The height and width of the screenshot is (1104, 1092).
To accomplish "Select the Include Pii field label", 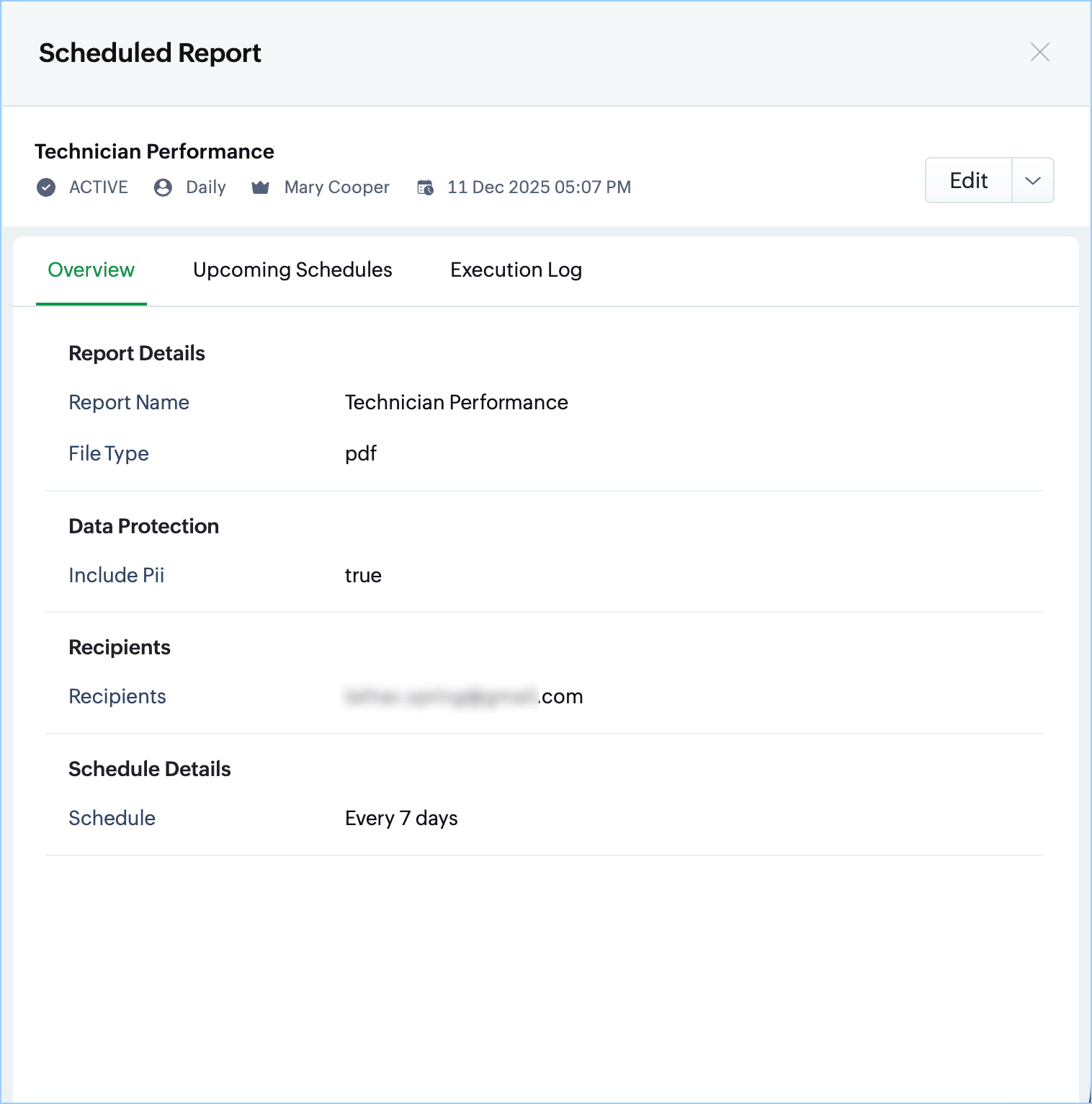I will (117, 575).
